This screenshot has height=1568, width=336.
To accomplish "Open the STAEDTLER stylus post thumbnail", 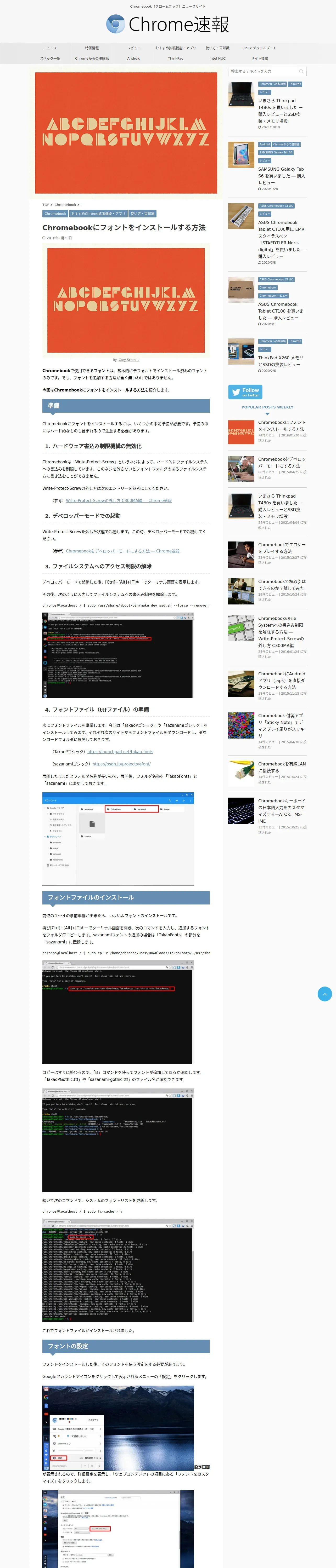I will click(241, 216).
